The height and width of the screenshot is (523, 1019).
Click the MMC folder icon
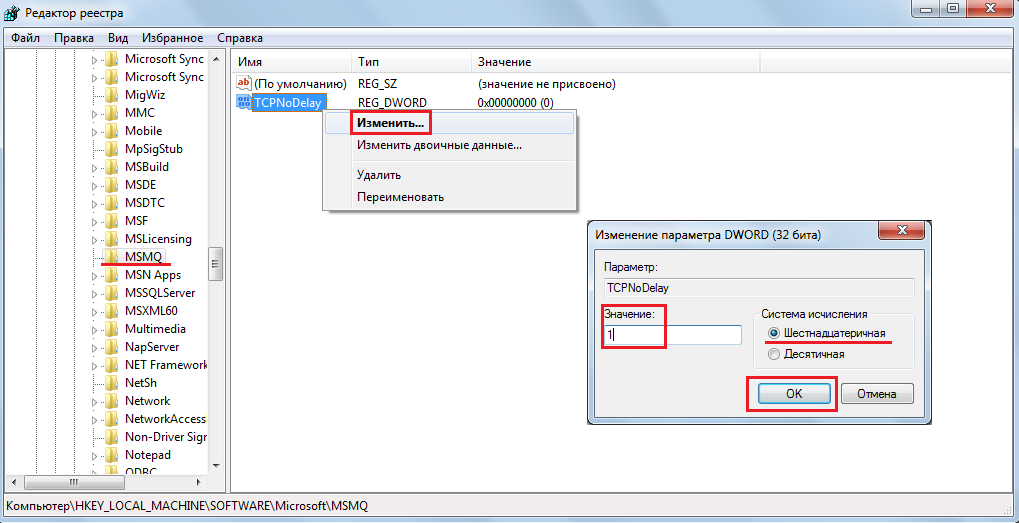[112, 112]
